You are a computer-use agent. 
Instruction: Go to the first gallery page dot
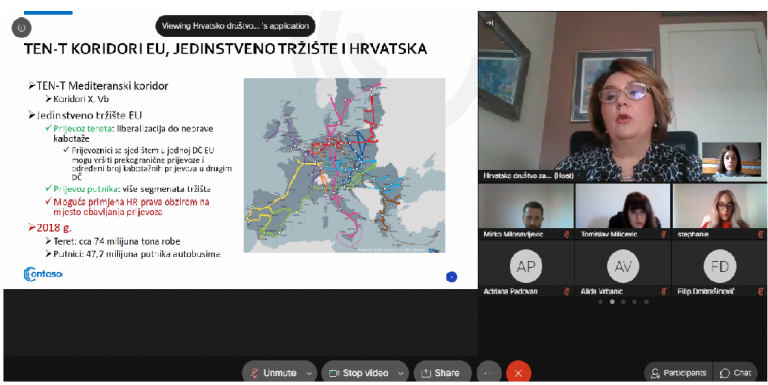600,302
